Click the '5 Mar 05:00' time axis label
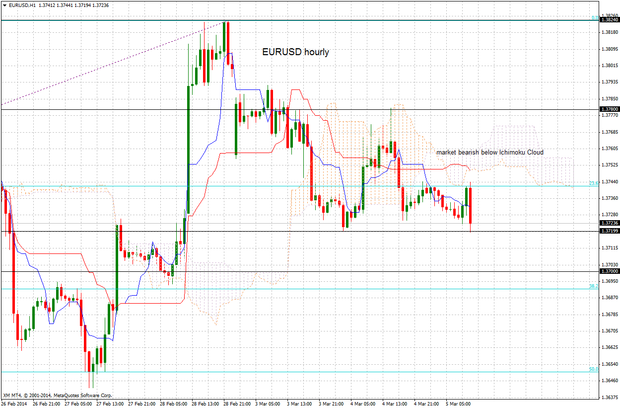620x408 pixels. 459,404
